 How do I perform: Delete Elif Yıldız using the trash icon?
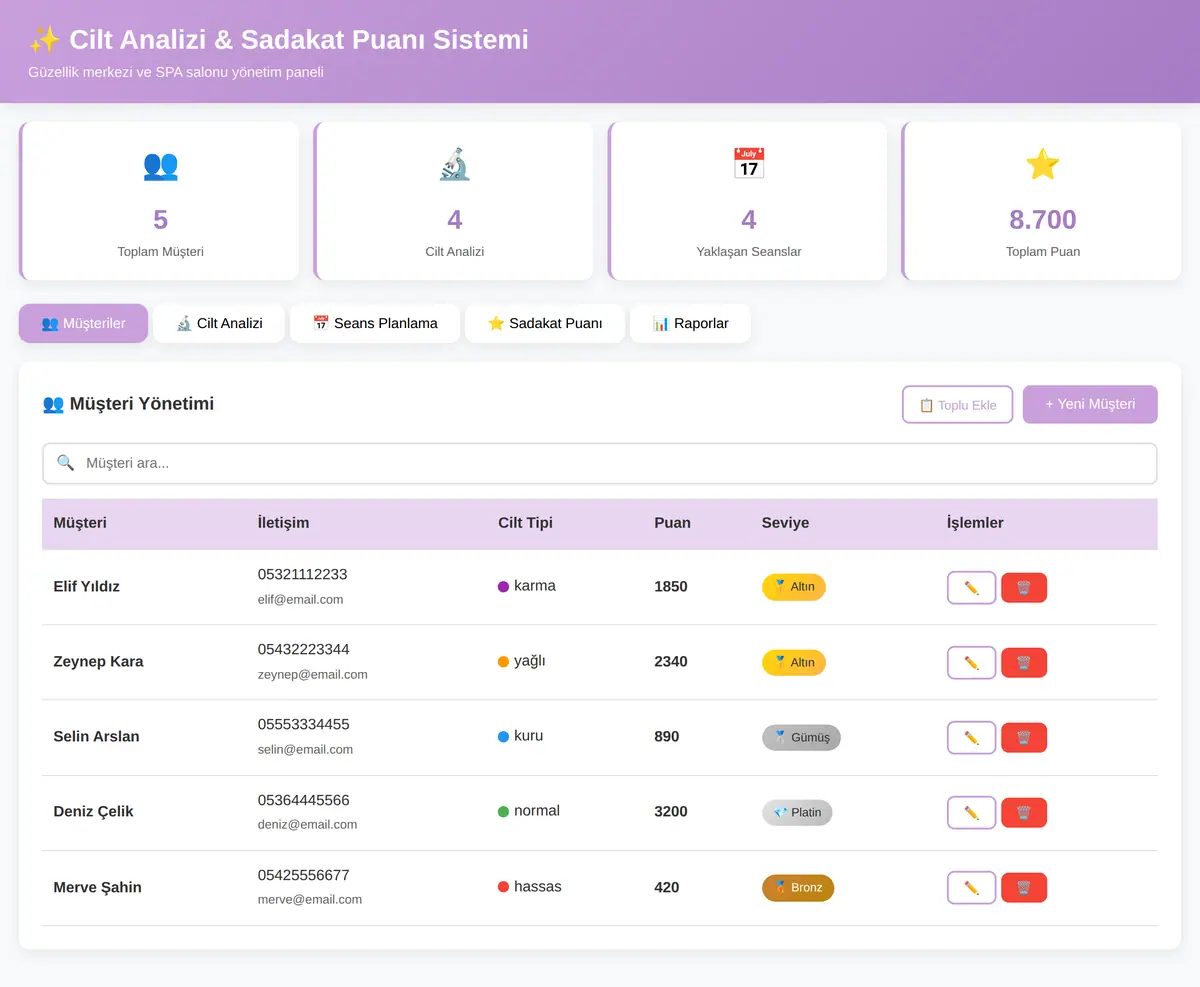1024,588
